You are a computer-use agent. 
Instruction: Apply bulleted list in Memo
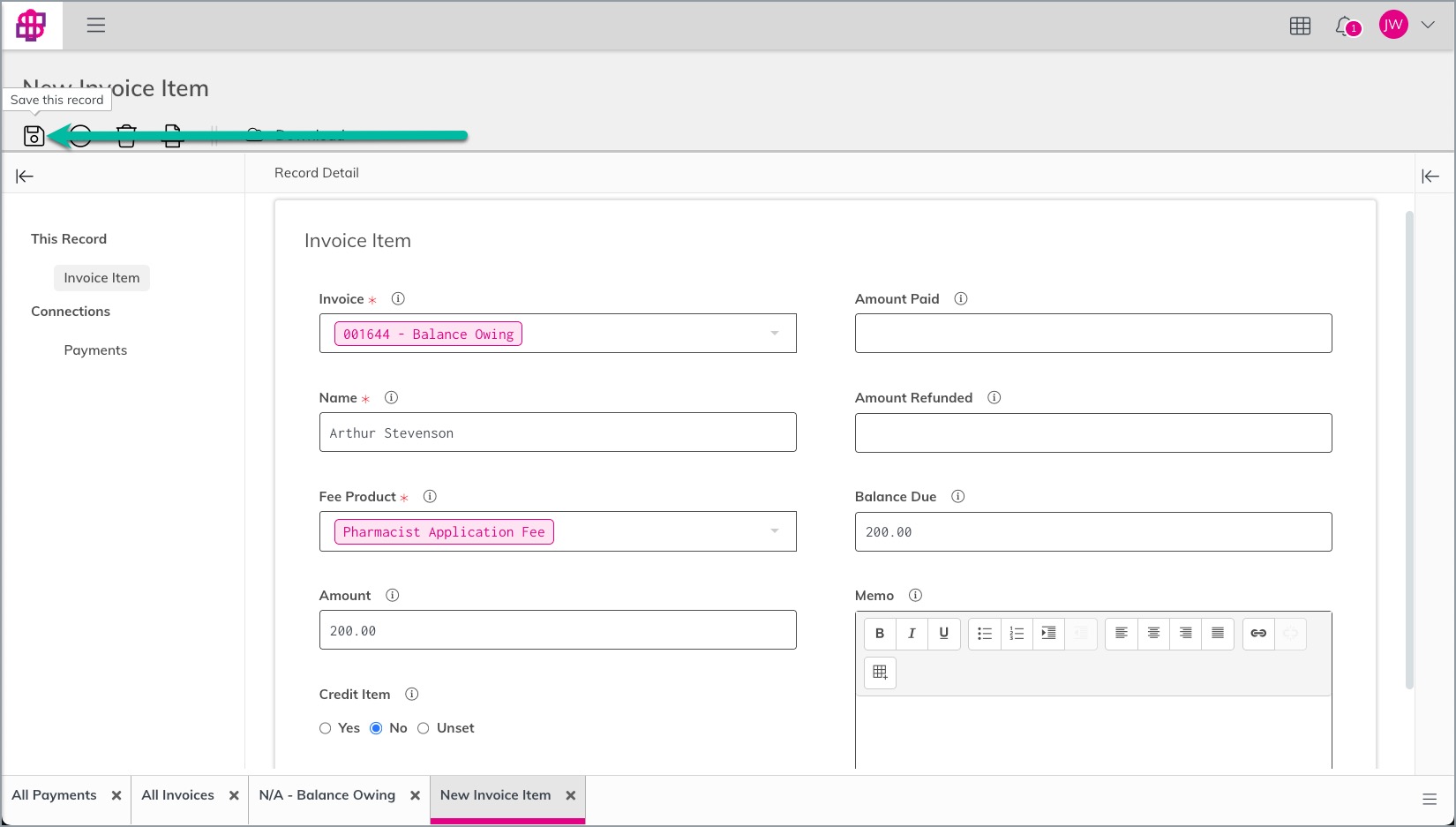985,633
